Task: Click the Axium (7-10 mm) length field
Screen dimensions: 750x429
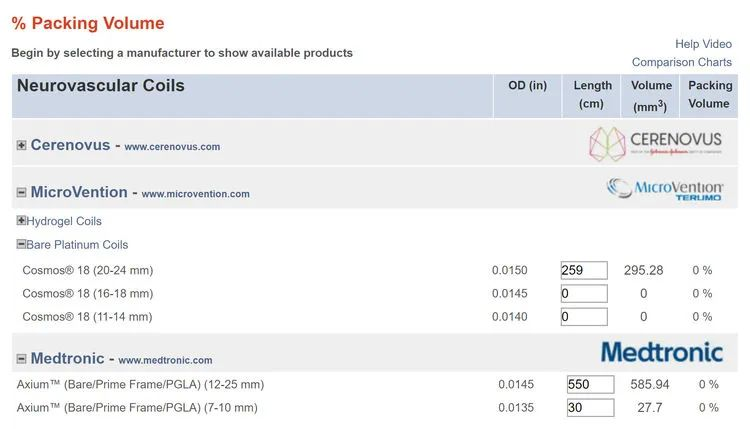Action: (x=590, y=407)
